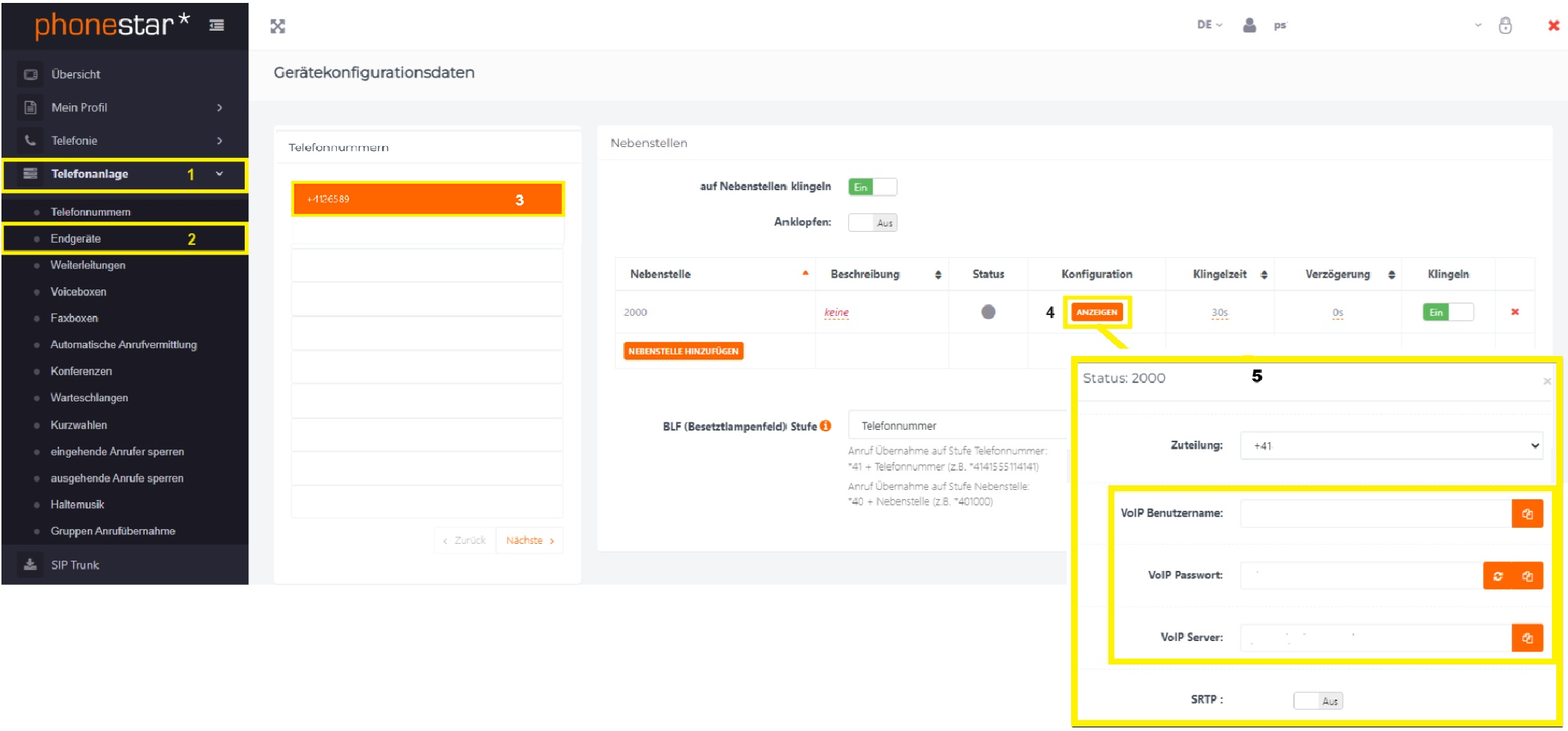Click the VoIP Benutzername input field

coord(1374,514)
